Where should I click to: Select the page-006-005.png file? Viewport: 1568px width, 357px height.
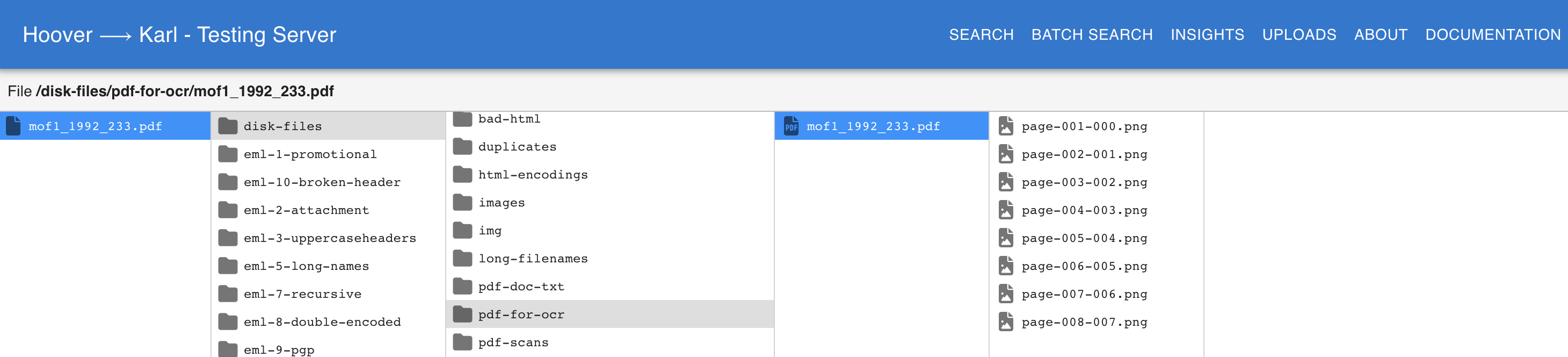point(1084,266)
